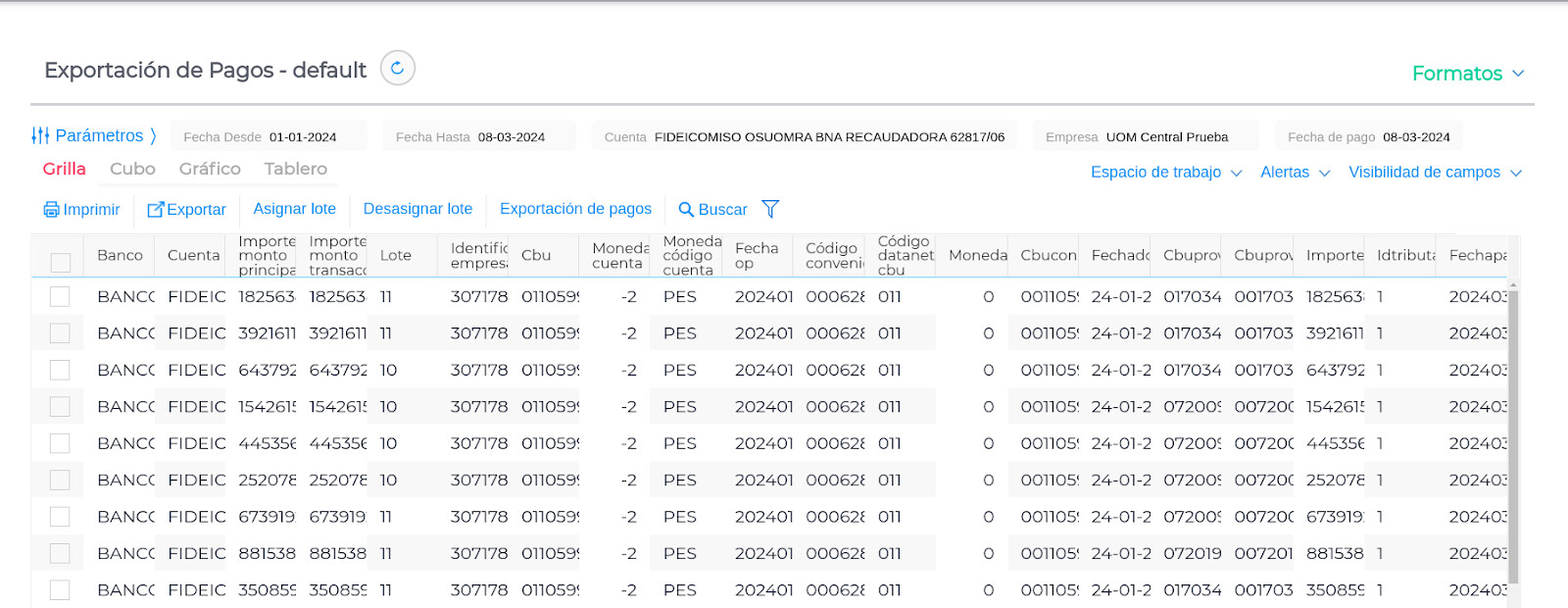Select the row checkbox for importe 881538

click(60, 554)
